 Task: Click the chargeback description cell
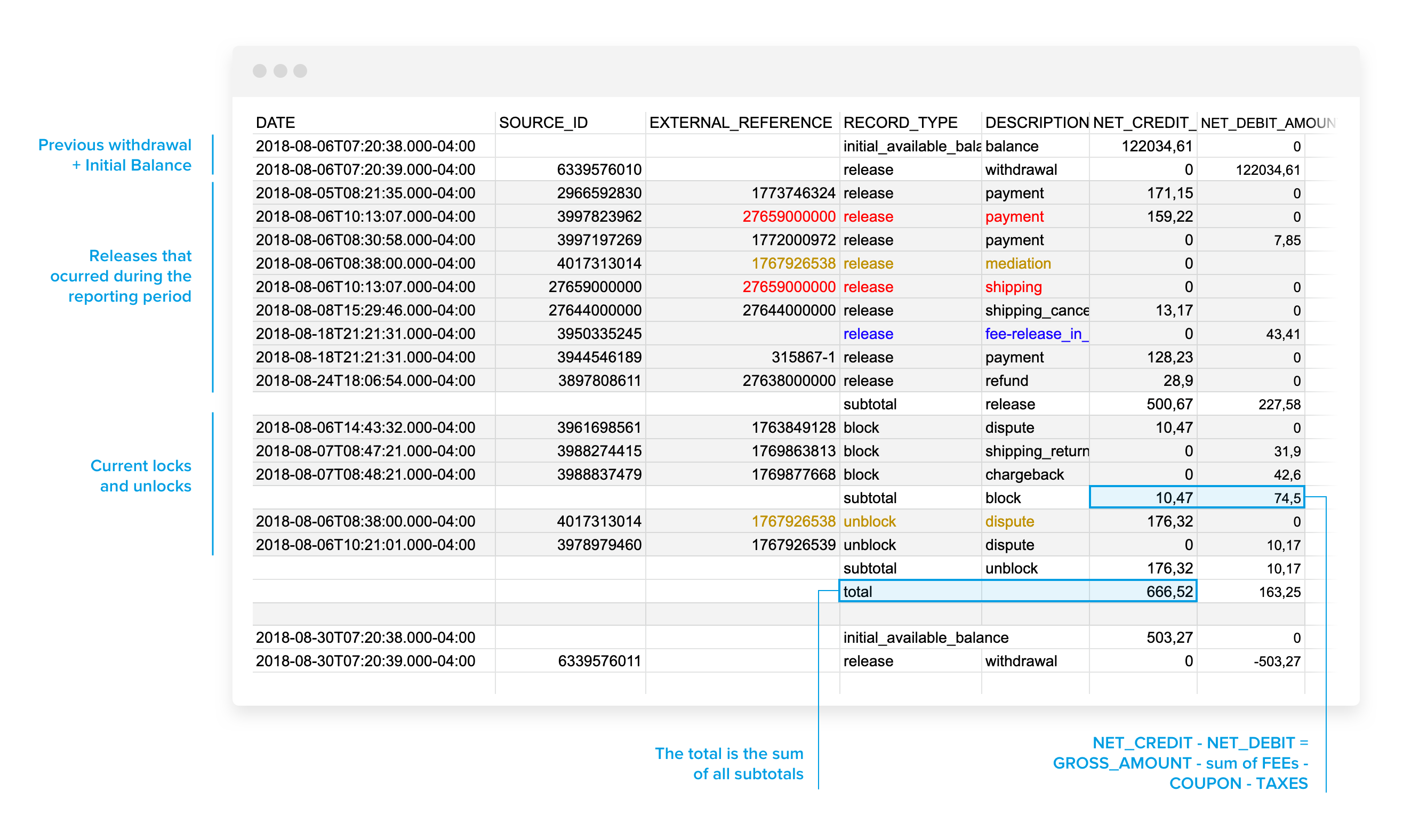point(1024,474)
